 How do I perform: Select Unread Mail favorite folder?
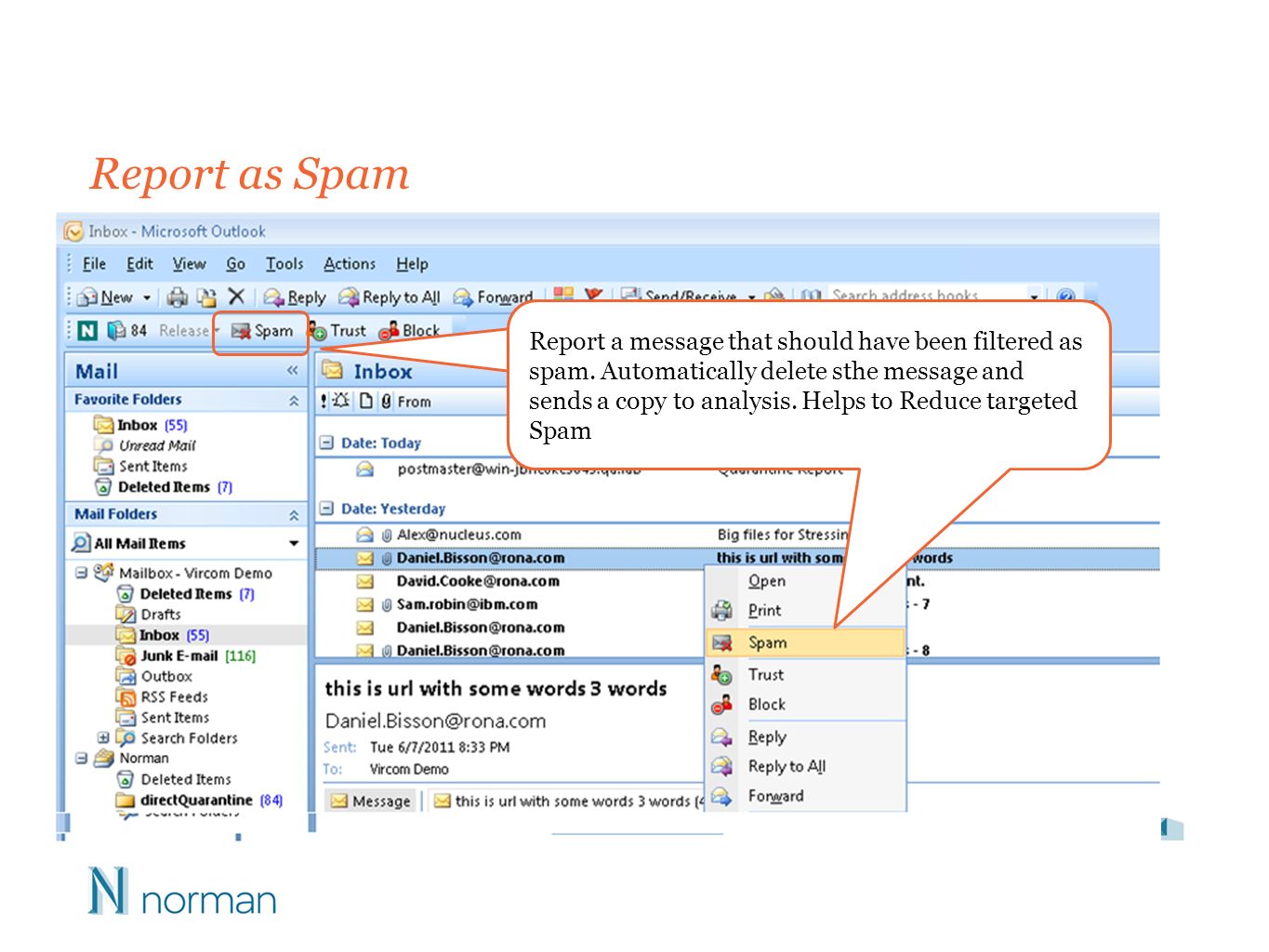click(145, 445)
